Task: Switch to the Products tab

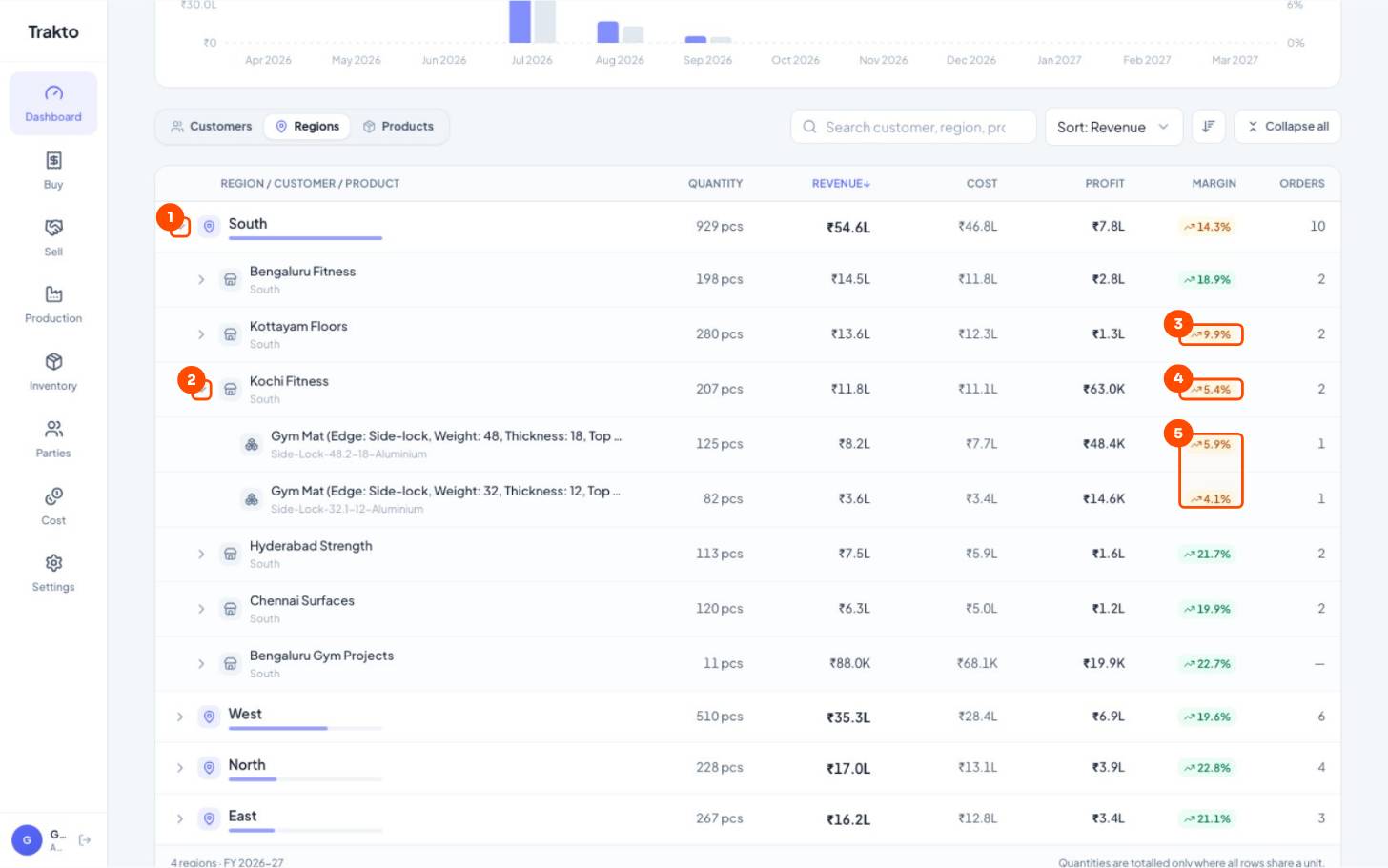Action: (398, 127)
